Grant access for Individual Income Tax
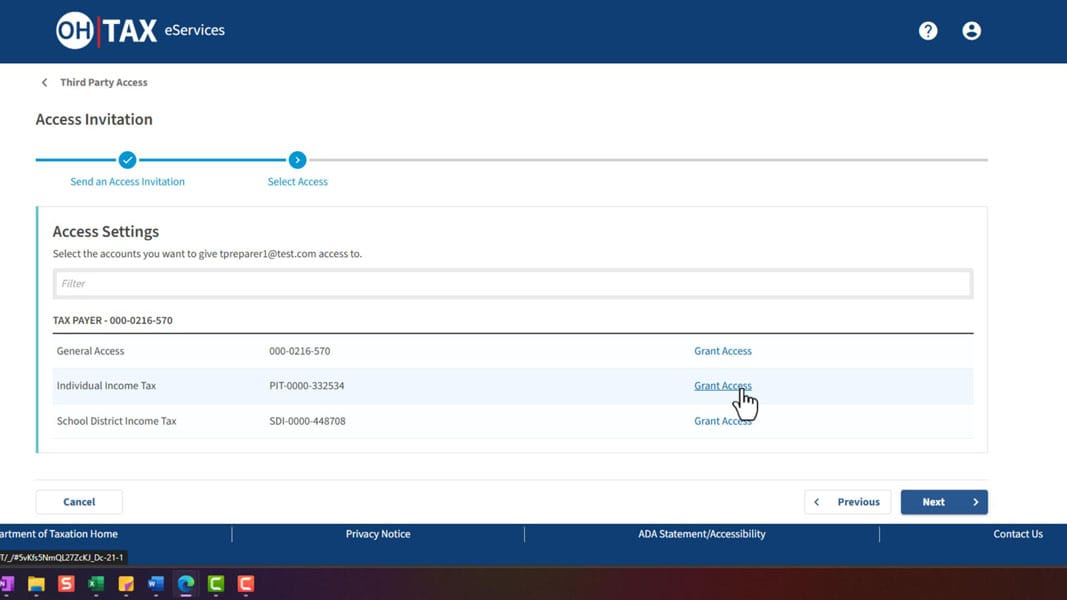Viewport: 1067px width, 600px height. coord(723,386)
